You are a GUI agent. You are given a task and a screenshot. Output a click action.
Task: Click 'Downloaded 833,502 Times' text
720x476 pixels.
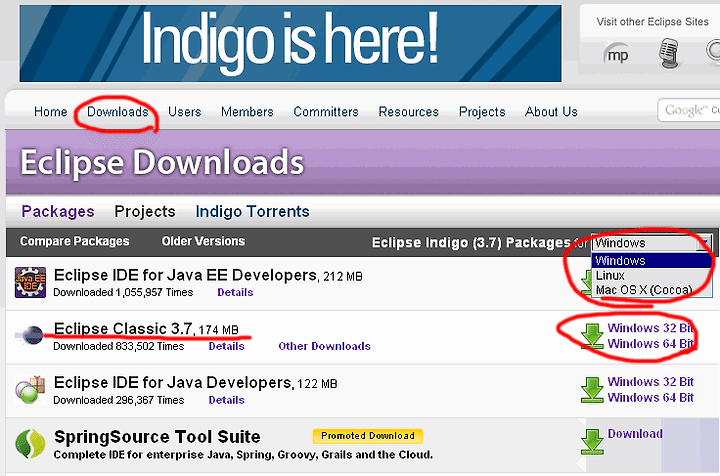pyautogui.click(x=118, y=346)
